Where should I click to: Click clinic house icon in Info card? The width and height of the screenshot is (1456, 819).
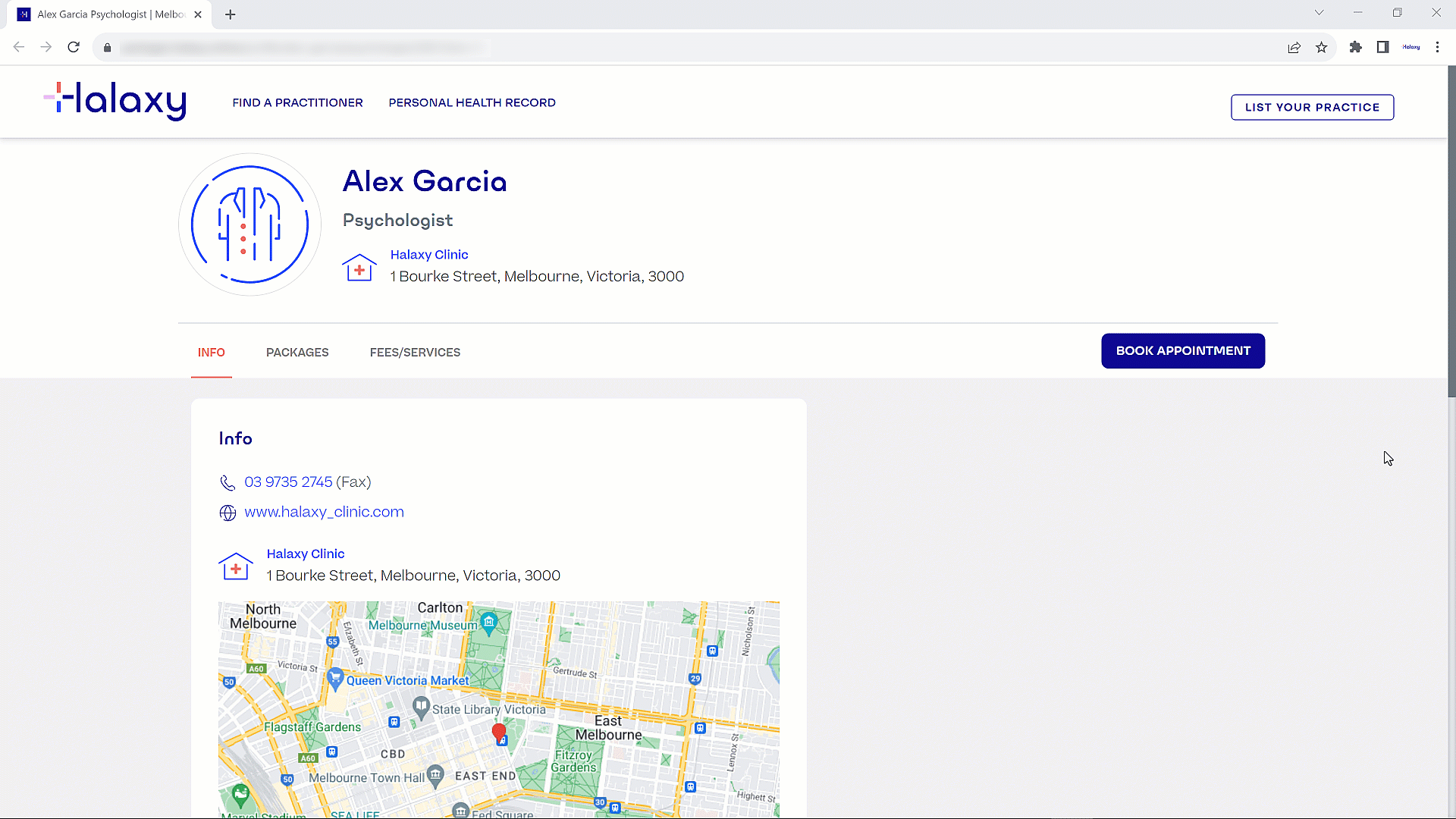236,566
